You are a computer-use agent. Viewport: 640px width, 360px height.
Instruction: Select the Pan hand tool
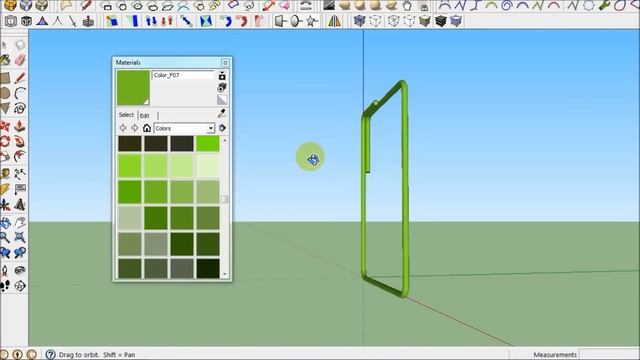pyautogui.click(x=20, y=222)
